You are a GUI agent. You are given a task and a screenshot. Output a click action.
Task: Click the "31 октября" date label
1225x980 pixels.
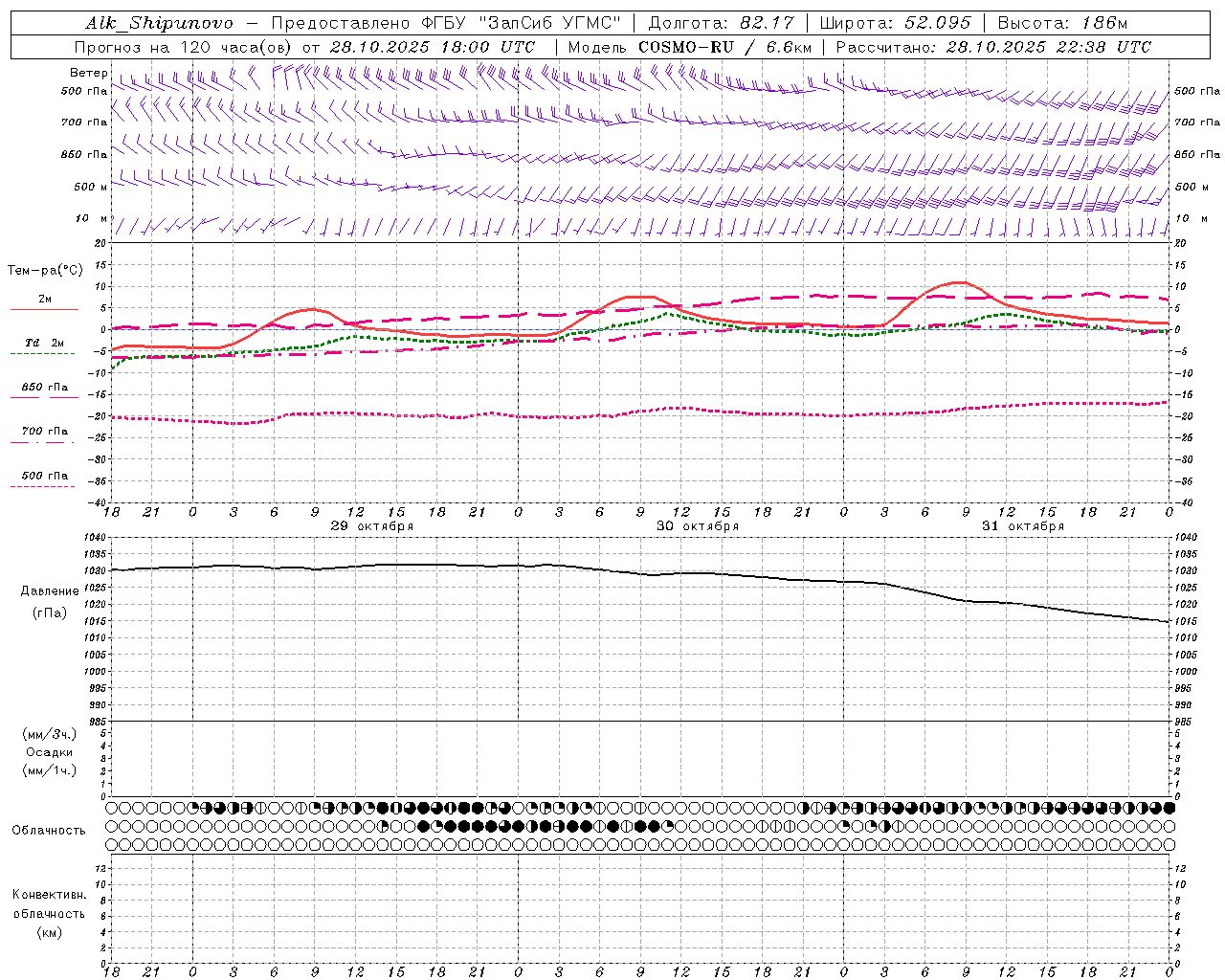pyautogui.click(x=1023, y=526)
